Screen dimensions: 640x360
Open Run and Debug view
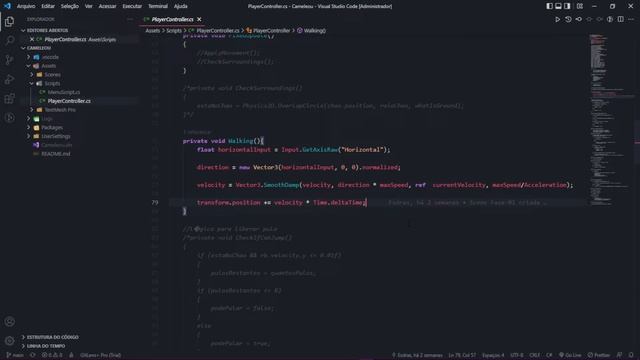point(9,79)
